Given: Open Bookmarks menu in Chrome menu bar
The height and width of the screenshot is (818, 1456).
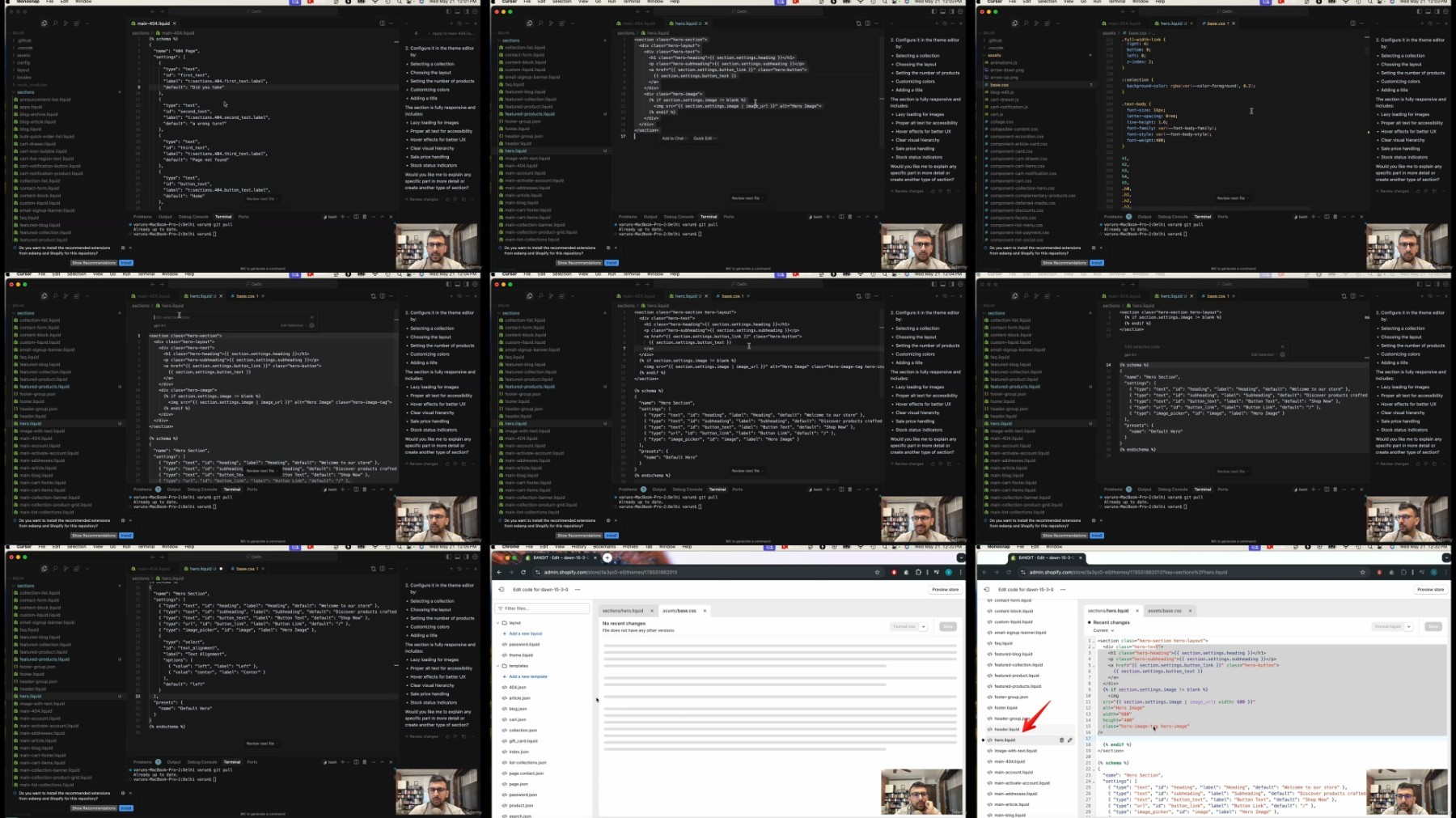Looking at the screenshot, I should 604,546.
